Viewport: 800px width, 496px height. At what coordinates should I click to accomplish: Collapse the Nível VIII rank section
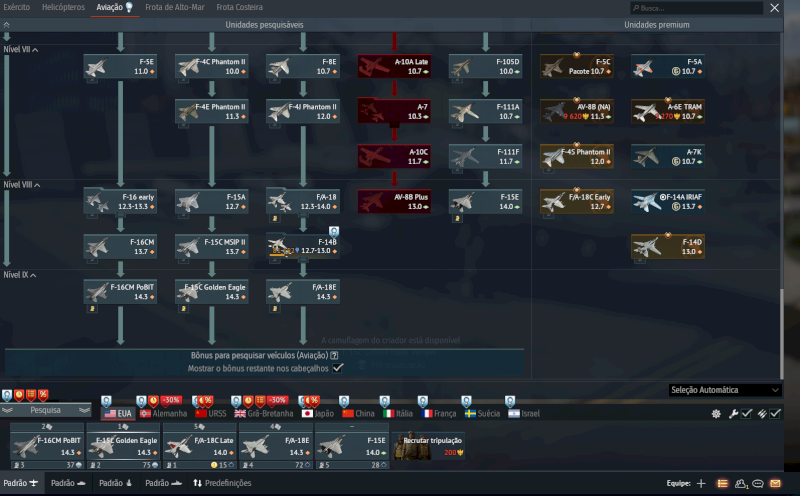coord(21,185)
